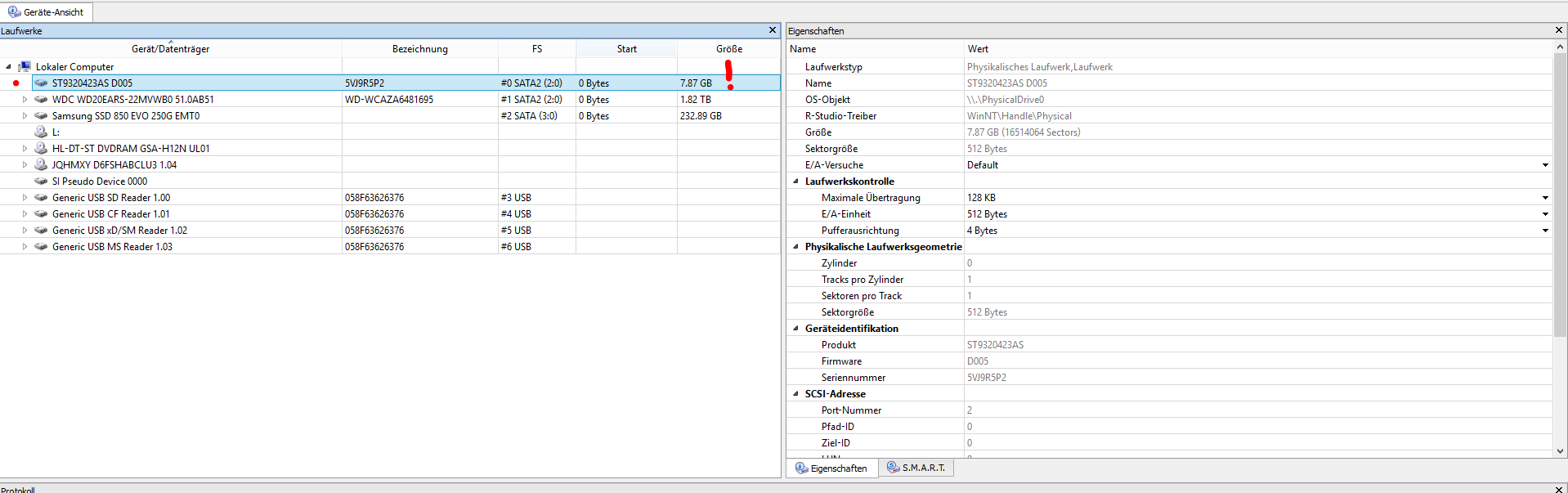This screenshot has width=1568, height=493.
Task: Sort by FS column header
Action: [537, 49]
